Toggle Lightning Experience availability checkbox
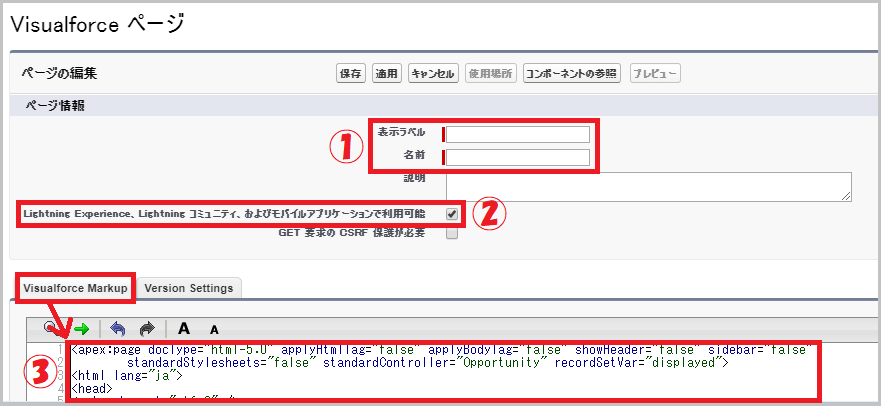The width and height of the screenshot is (881, 406). tap(452, 214)
